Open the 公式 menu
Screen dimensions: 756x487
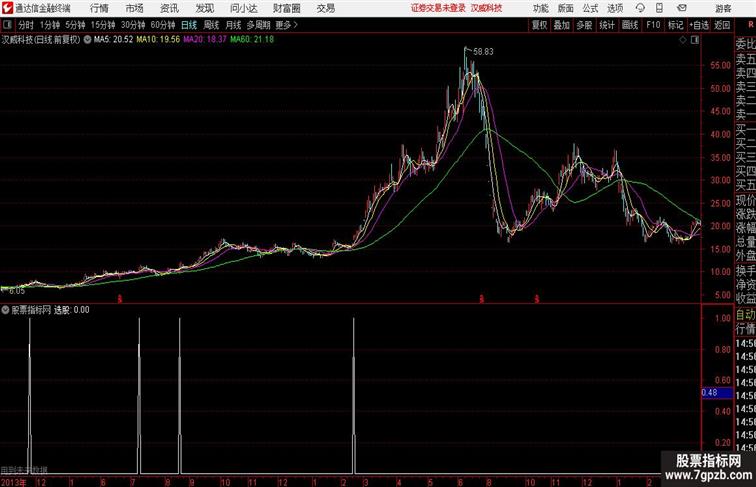(x=590, y=8)
